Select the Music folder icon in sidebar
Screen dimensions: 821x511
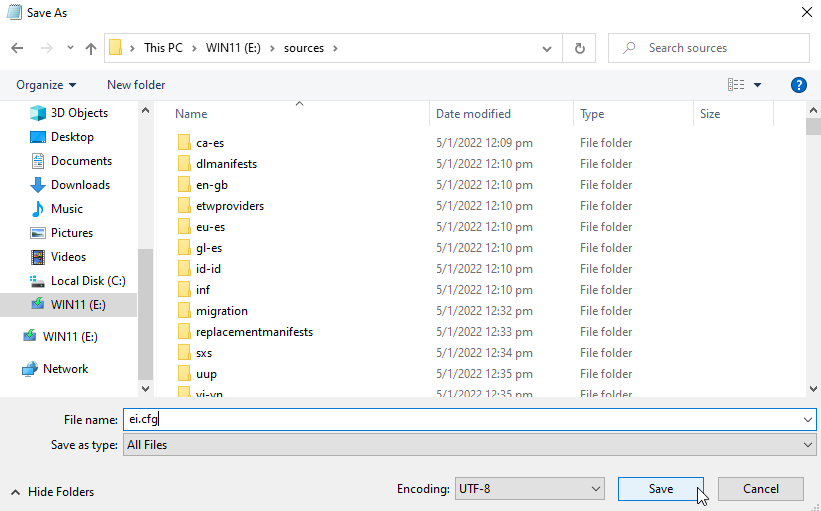(x=38, y=209)
